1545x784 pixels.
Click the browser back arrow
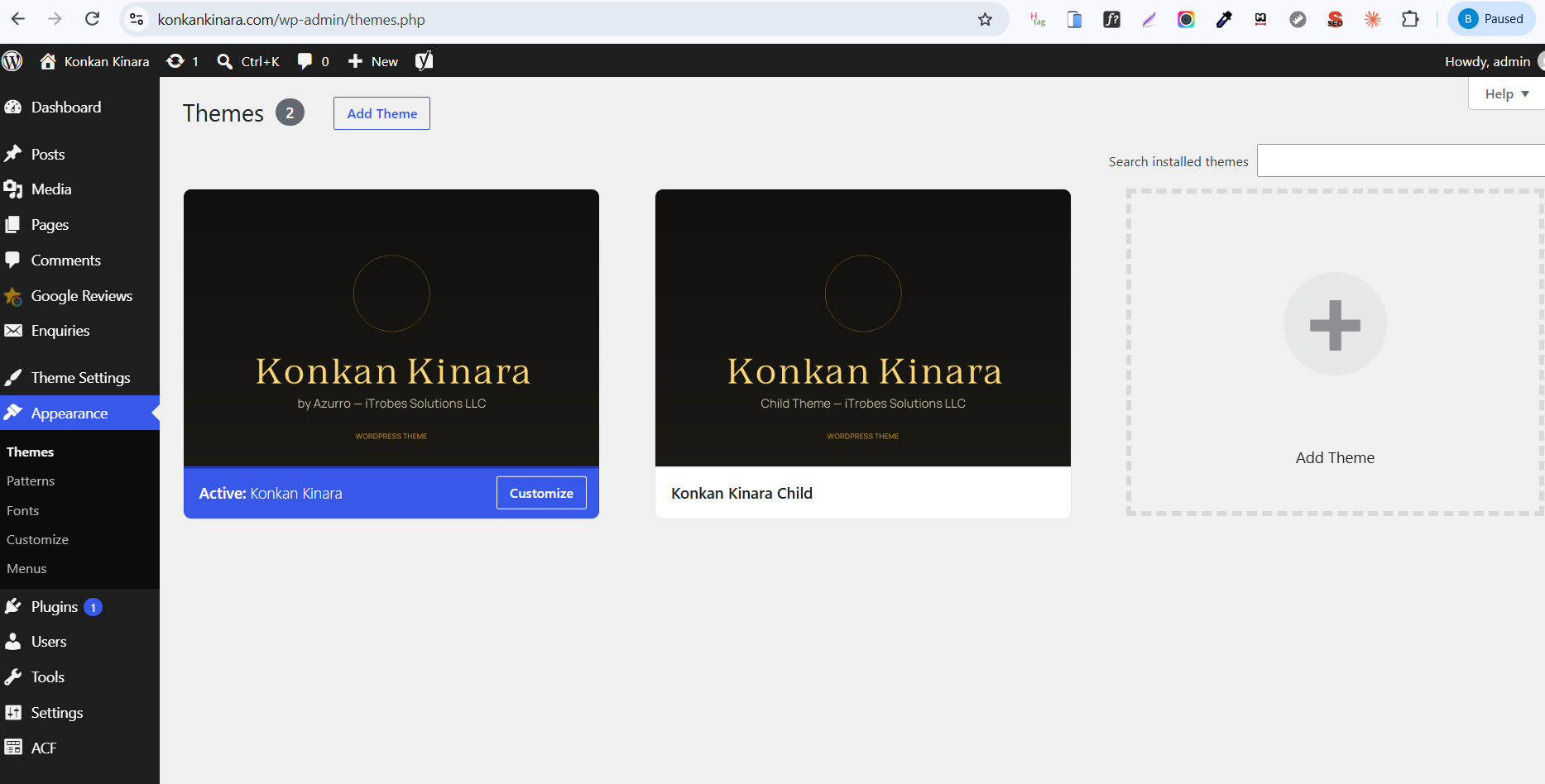[x=18, y=19]
